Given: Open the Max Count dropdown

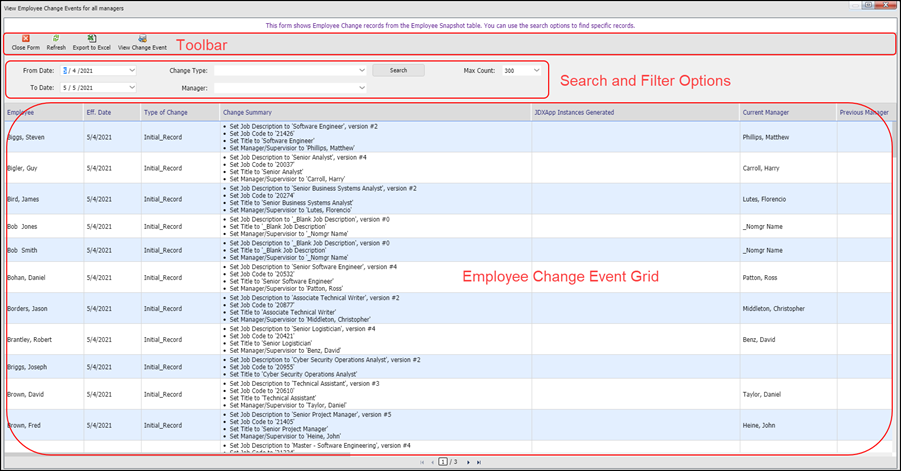Looking at the screenshot, I should click(x=536, y=71).
